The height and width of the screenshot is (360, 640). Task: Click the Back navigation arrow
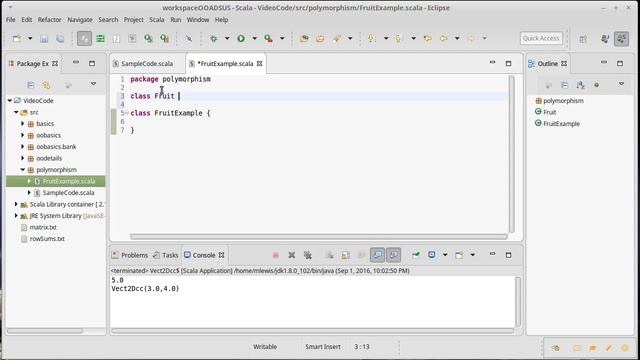point(443,38)
